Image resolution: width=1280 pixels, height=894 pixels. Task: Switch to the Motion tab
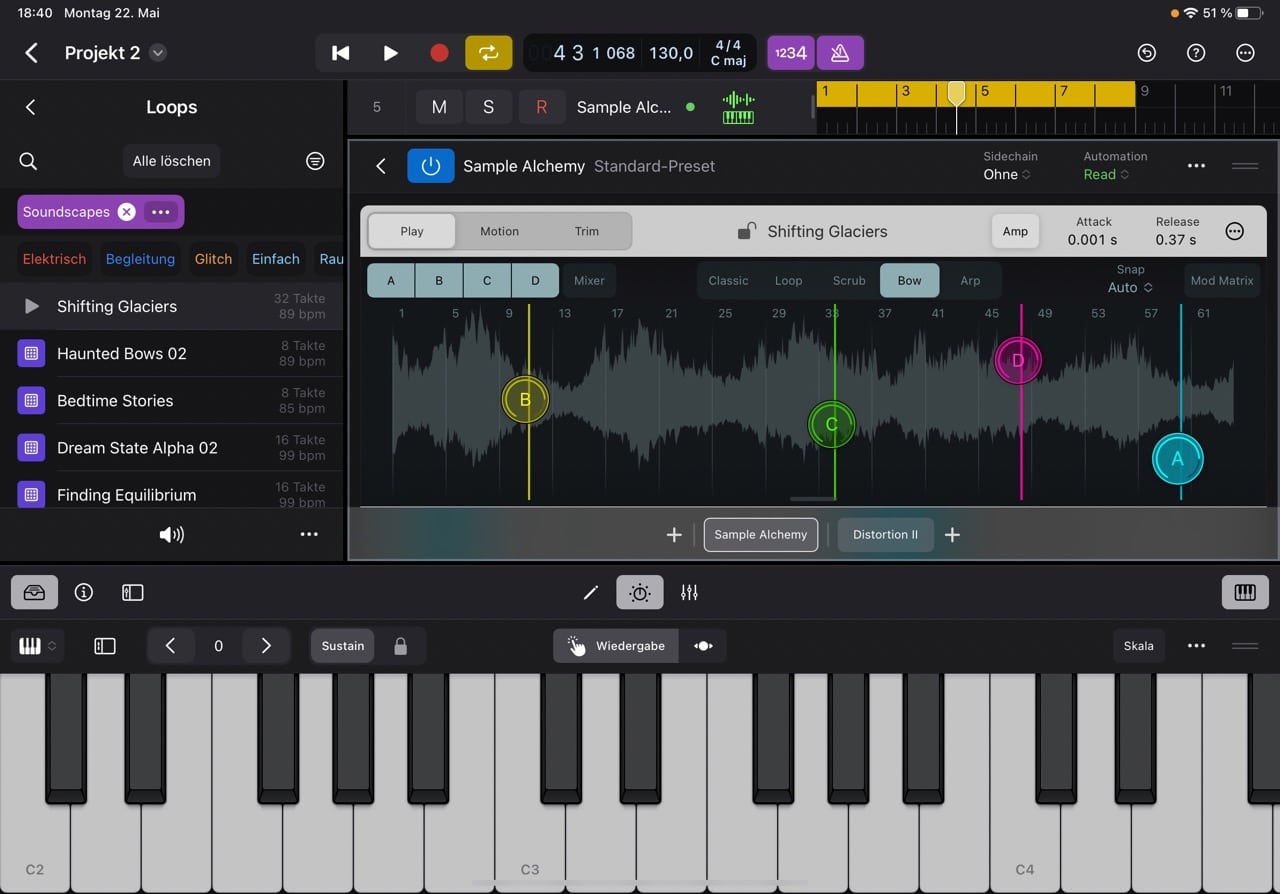(x=499, y=231)
